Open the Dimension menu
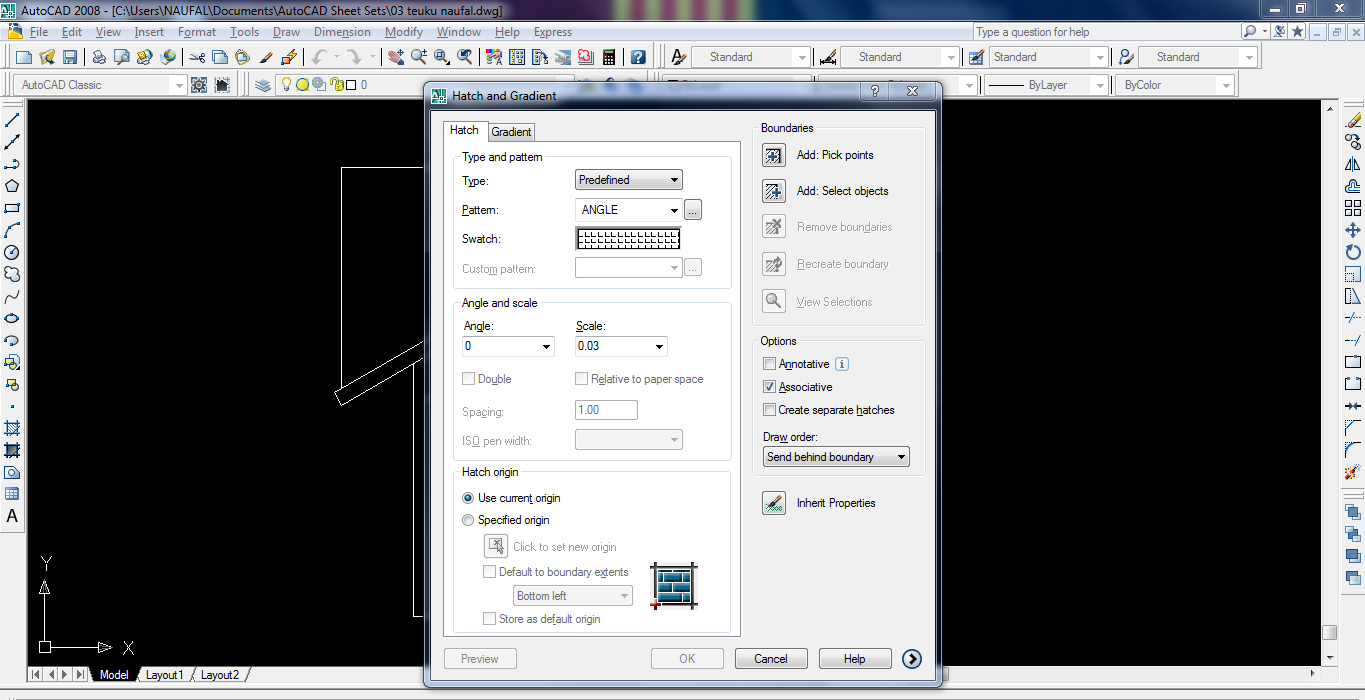The height and width of the screenshot is (700, 1365). (x=342, y=32)
